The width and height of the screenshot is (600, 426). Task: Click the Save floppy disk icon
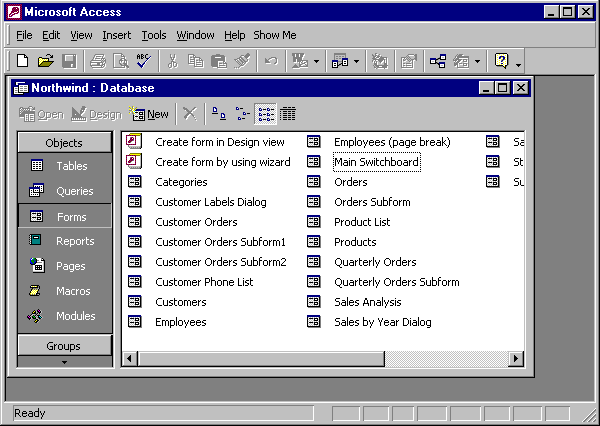pos(69,61)
